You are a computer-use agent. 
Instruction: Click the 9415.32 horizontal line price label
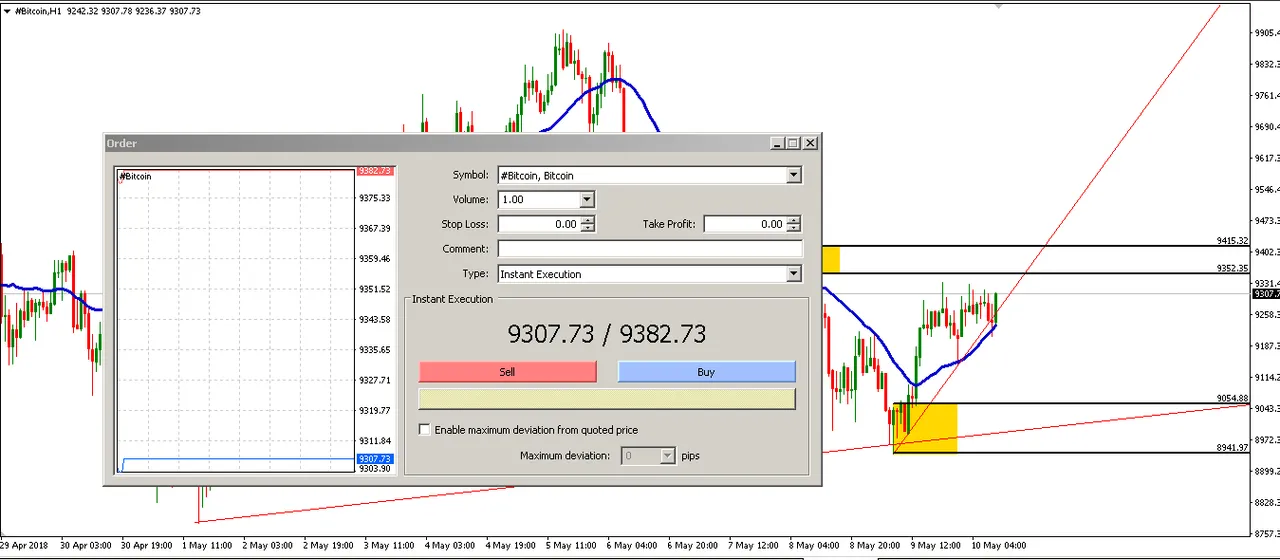(x=1233, y=240)
